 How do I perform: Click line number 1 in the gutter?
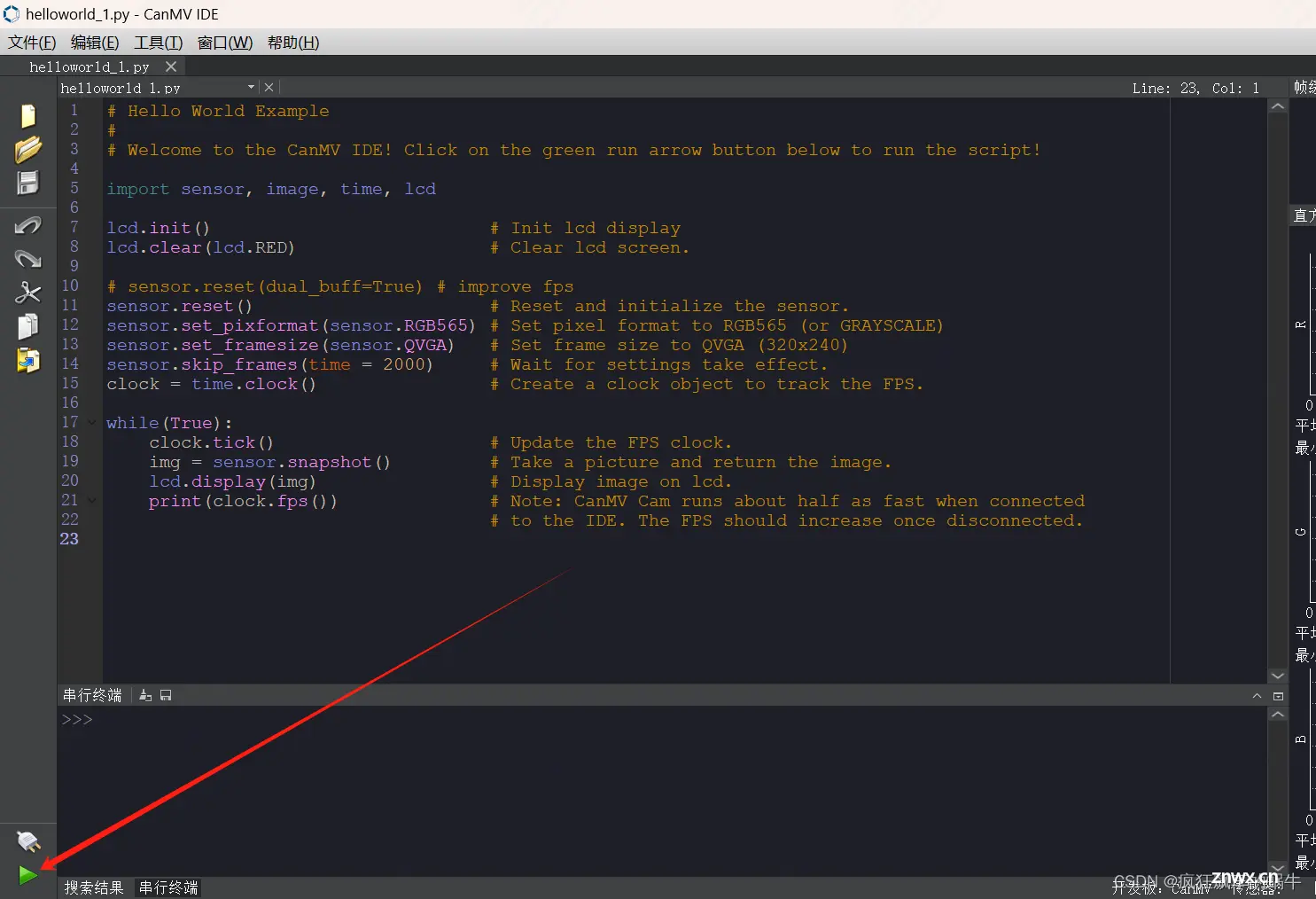[x=74, y=110]
